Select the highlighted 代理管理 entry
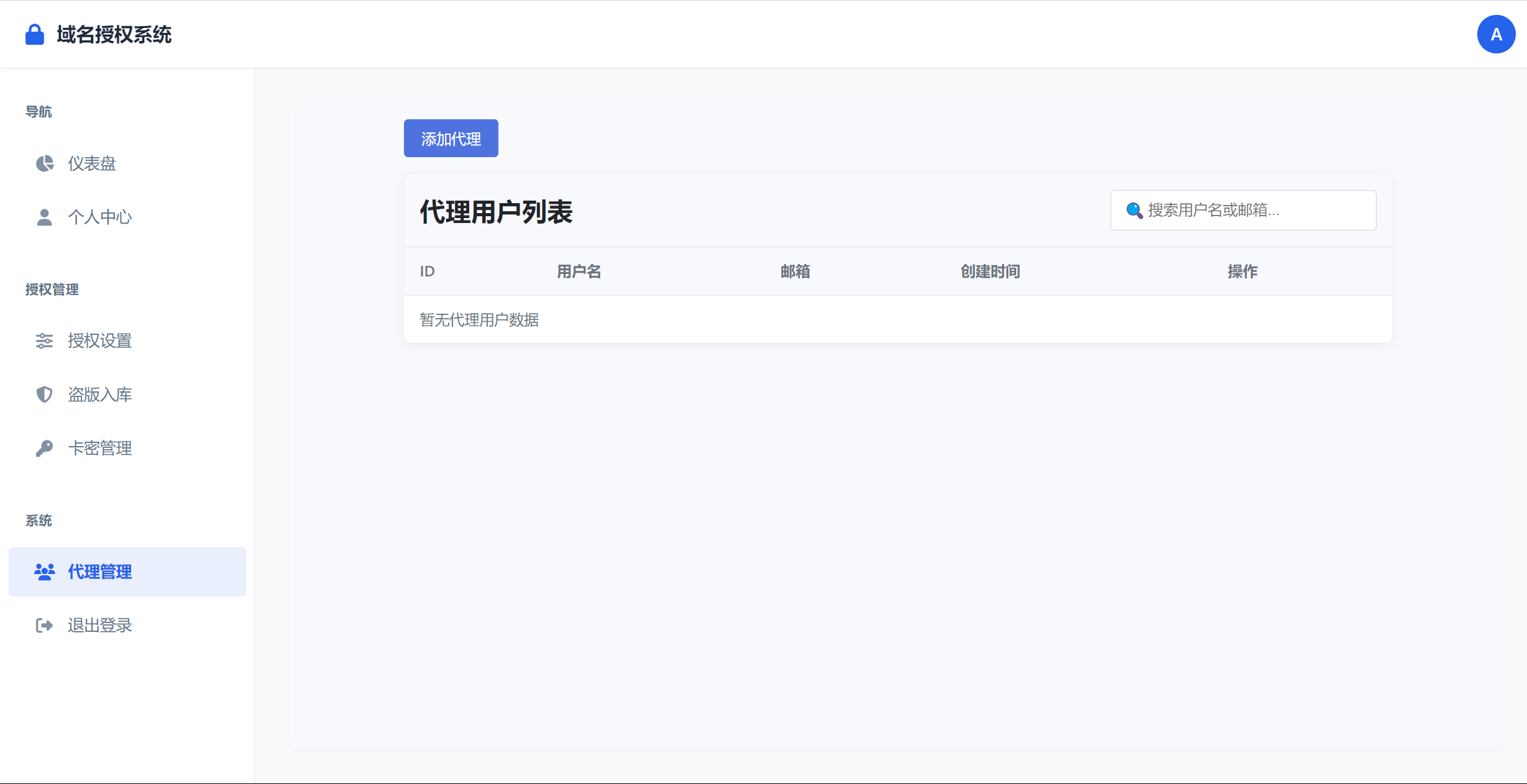The width and height of the screenshot is (1527, 784). (99, 572)
